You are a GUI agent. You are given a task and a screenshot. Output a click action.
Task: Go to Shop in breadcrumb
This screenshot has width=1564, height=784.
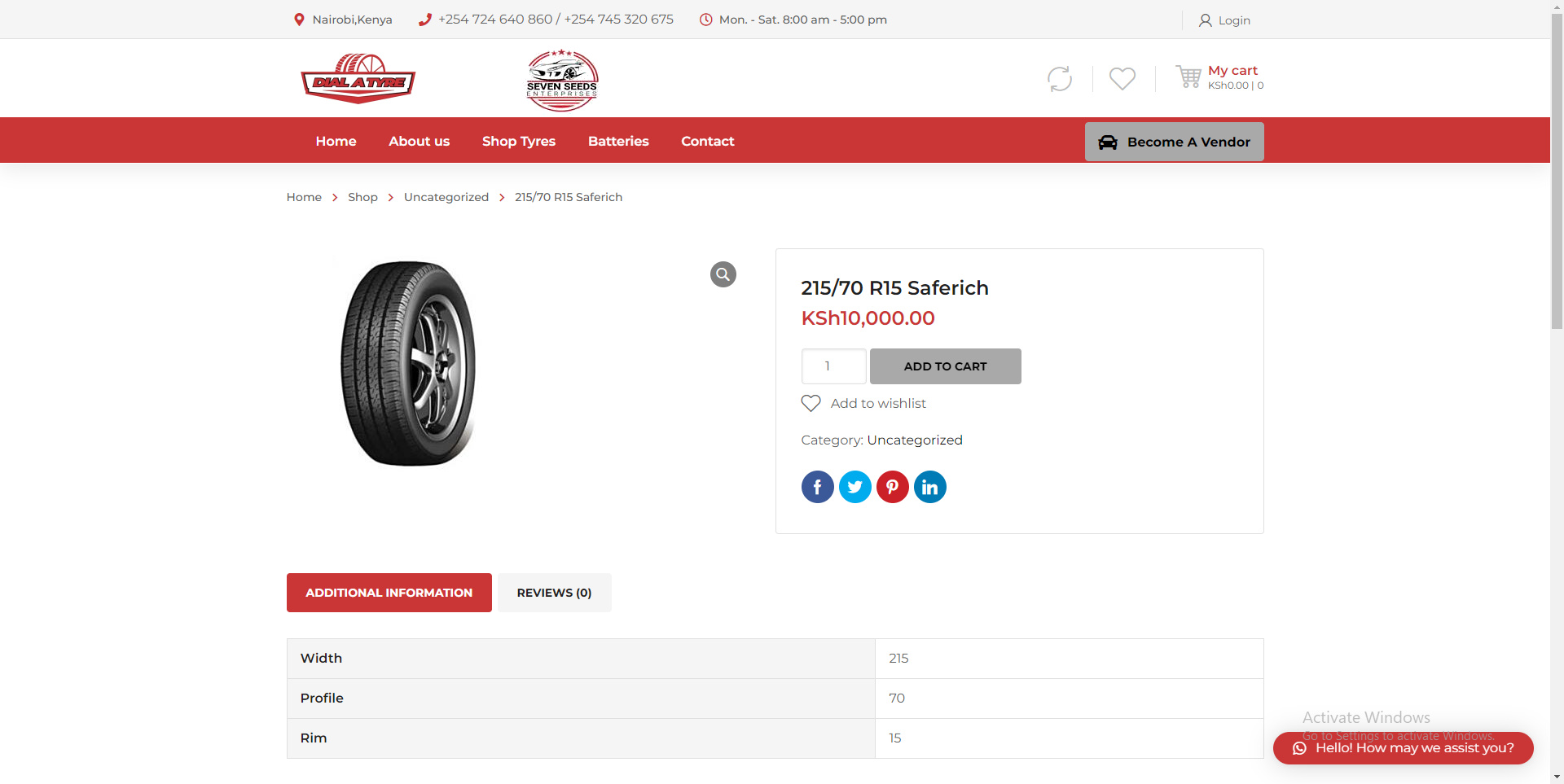coord(362,197)
